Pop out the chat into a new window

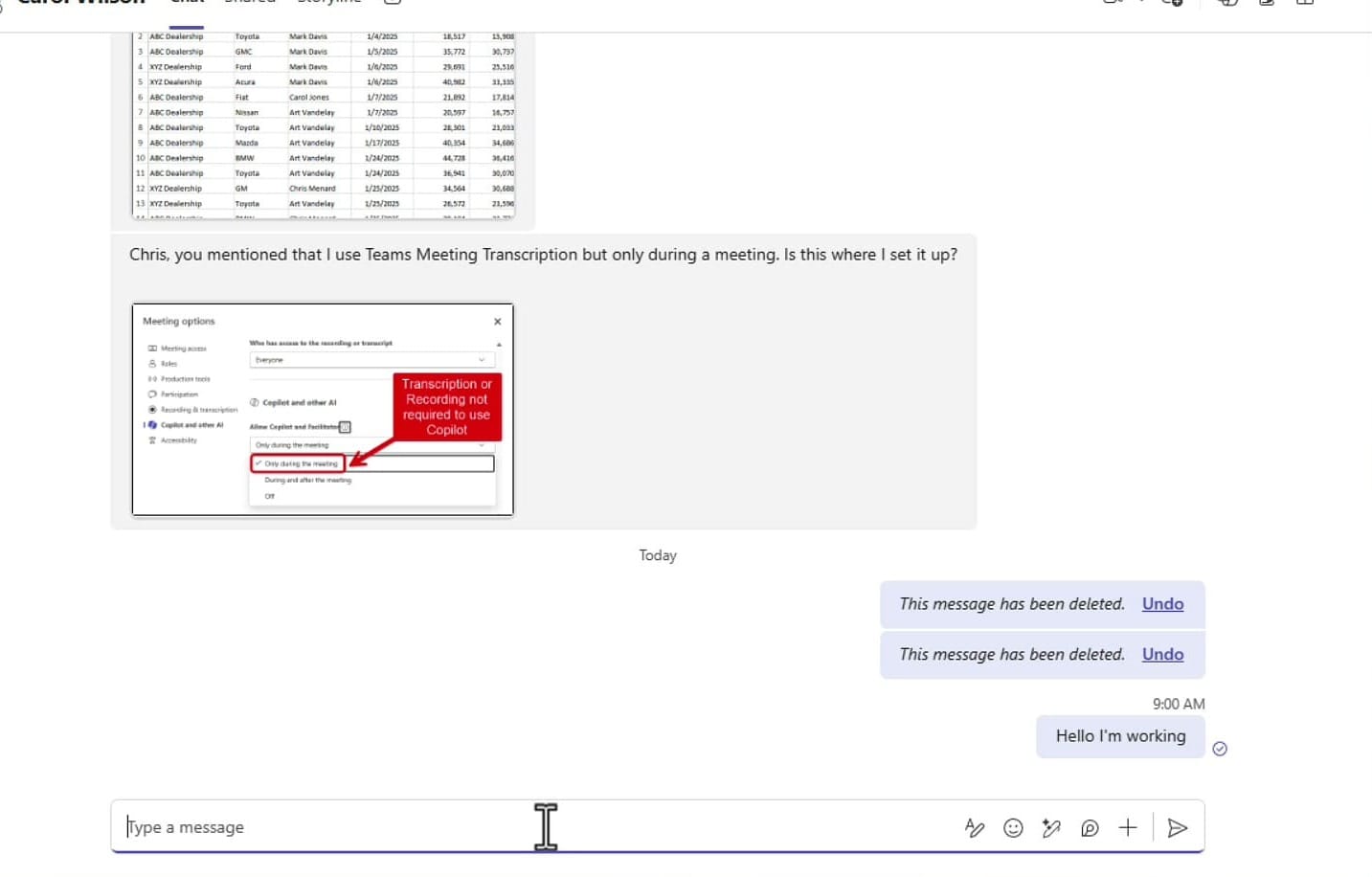(1265, 5)
